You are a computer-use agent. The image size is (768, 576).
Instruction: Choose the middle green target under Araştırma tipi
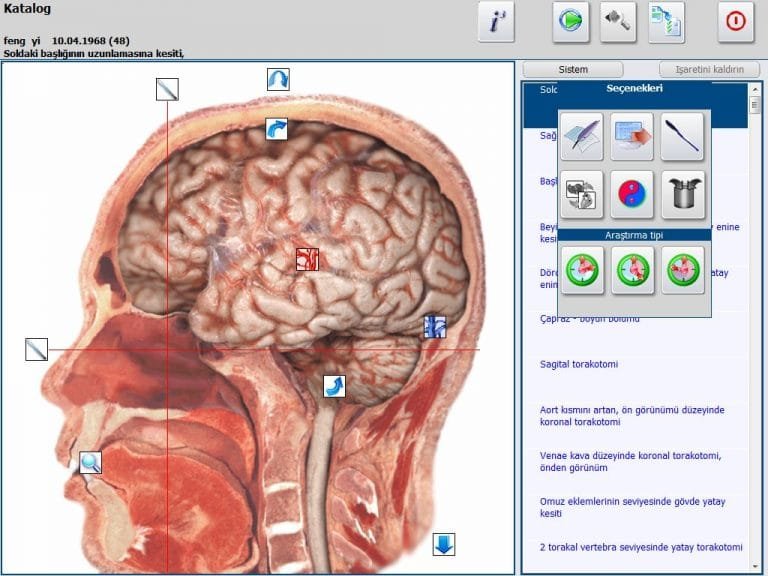[632, 270]
